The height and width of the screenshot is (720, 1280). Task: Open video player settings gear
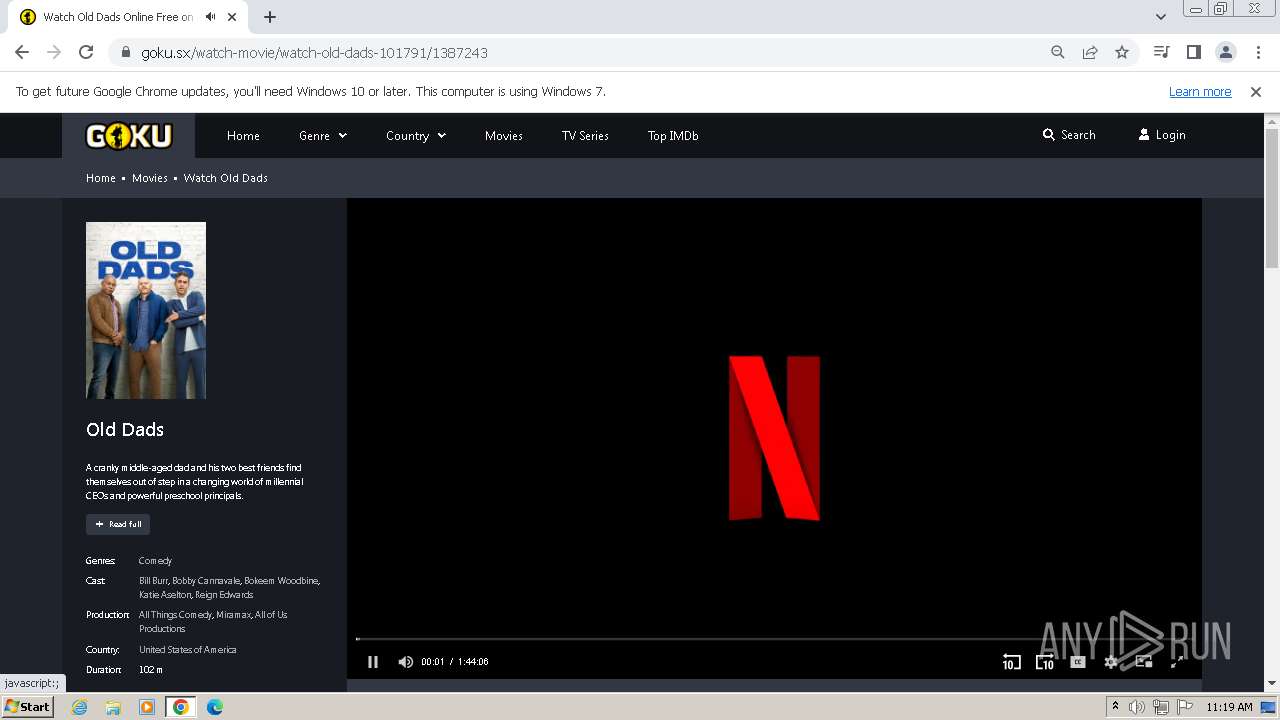point(1110,662)
